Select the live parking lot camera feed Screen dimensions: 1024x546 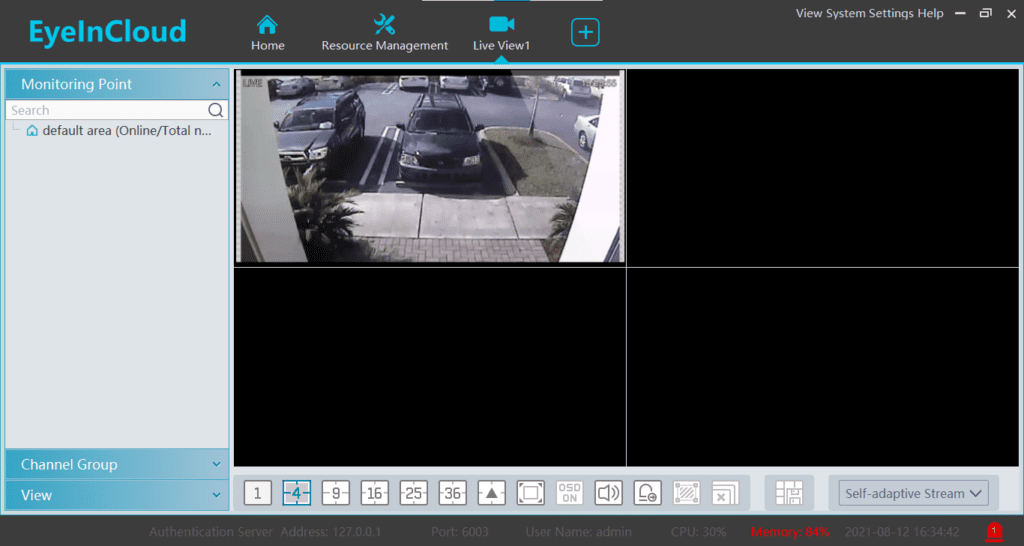pyautogui.click(x=429, y=166)
